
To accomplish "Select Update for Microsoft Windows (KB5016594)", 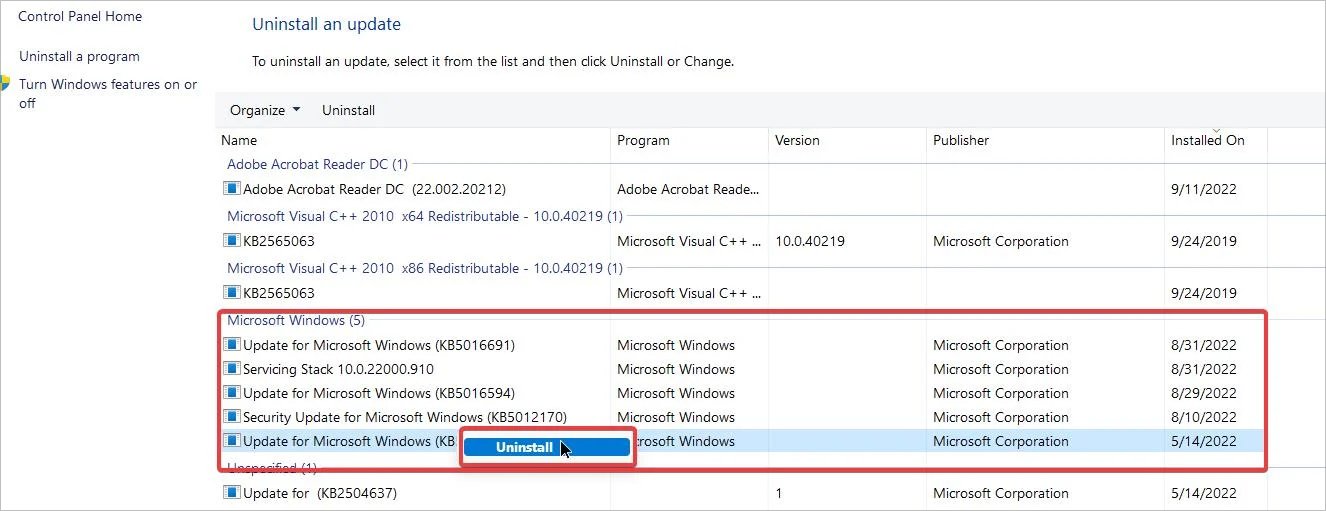I will click(x=379, y=393).
